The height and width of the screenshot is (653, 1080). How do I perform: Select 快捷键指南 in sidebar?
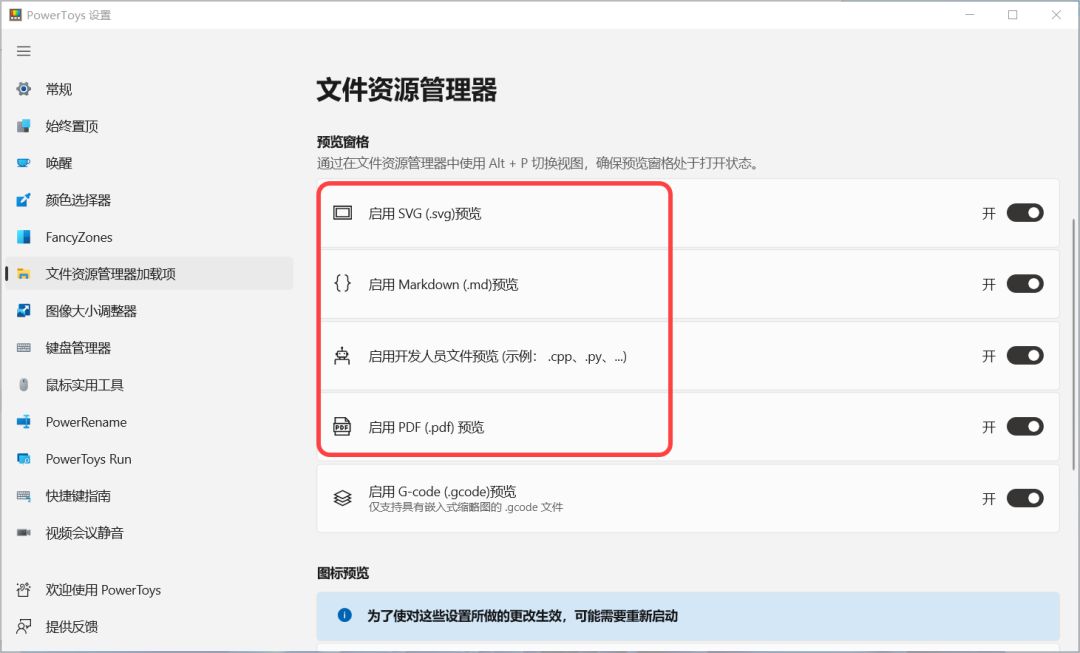149,496
